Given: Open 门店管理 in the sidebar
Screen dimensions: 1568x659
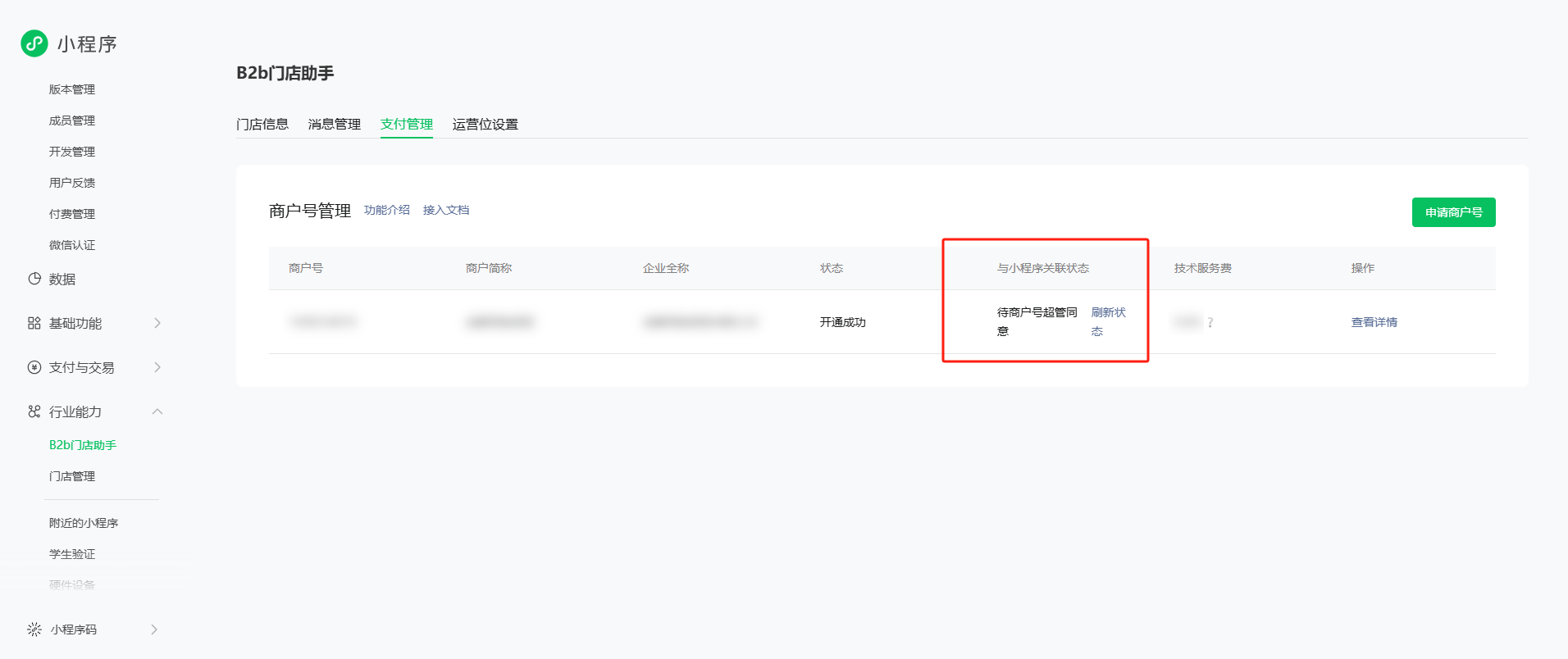Looking at the screenshot, I should click(72, 476).
